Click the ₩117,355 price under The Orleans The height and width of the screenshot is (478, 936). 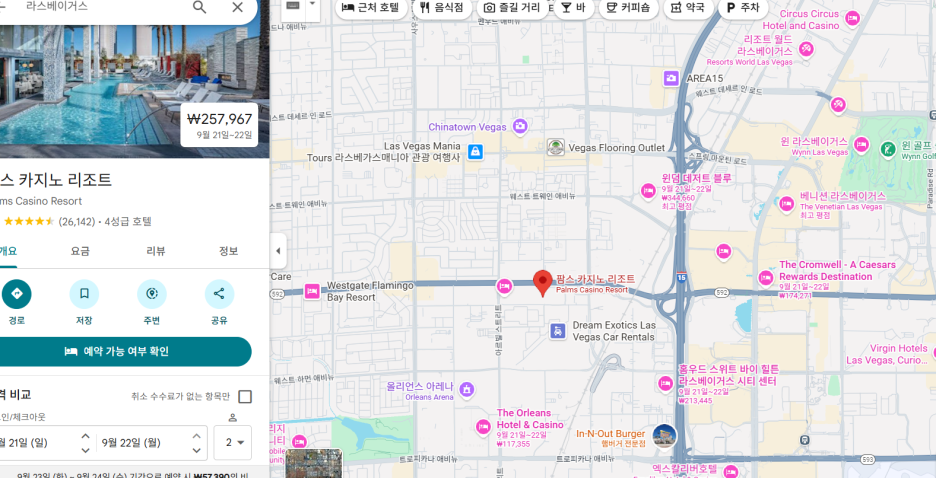tap(513, 444)
